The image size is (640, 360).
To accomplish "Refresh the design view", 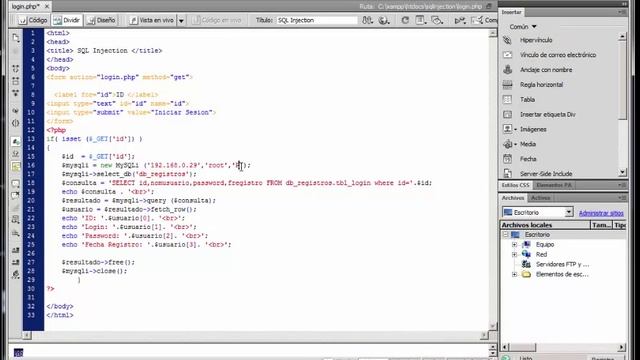I will (404, 20).
